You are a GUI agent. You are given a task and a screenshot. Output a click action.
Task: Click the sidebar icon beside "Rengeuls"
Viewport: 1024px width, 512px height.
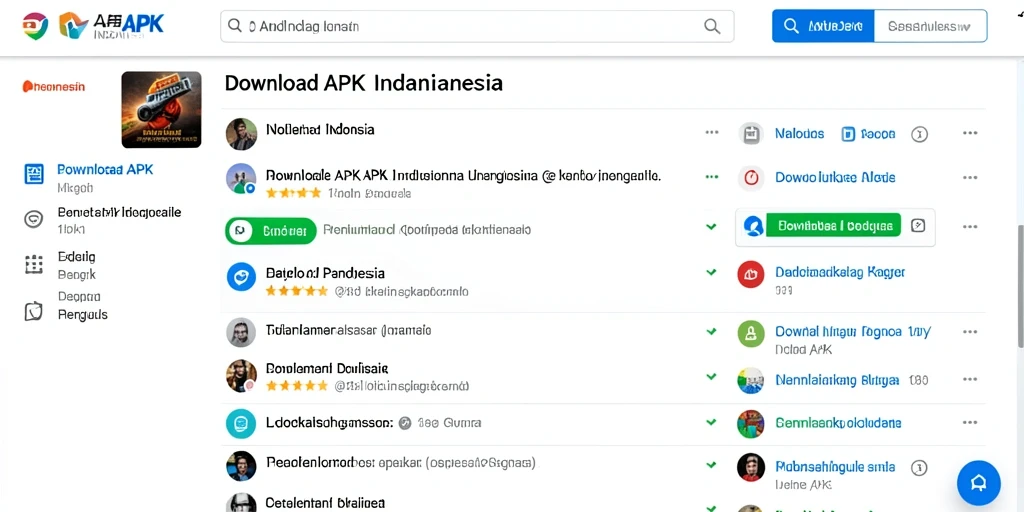tap(33, 312)
